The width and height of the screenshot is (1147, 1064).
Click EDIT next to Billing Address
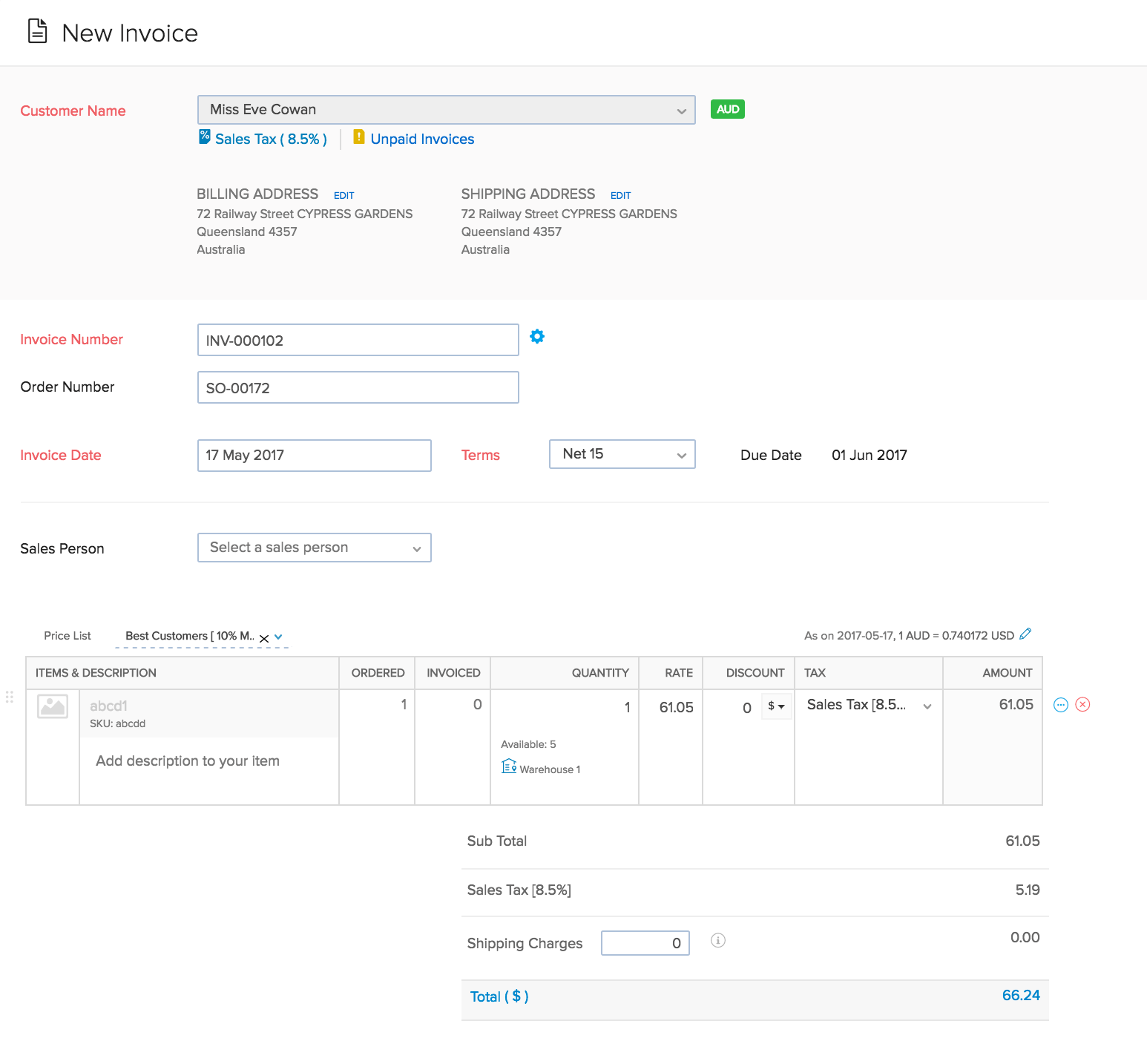[344, 194]
